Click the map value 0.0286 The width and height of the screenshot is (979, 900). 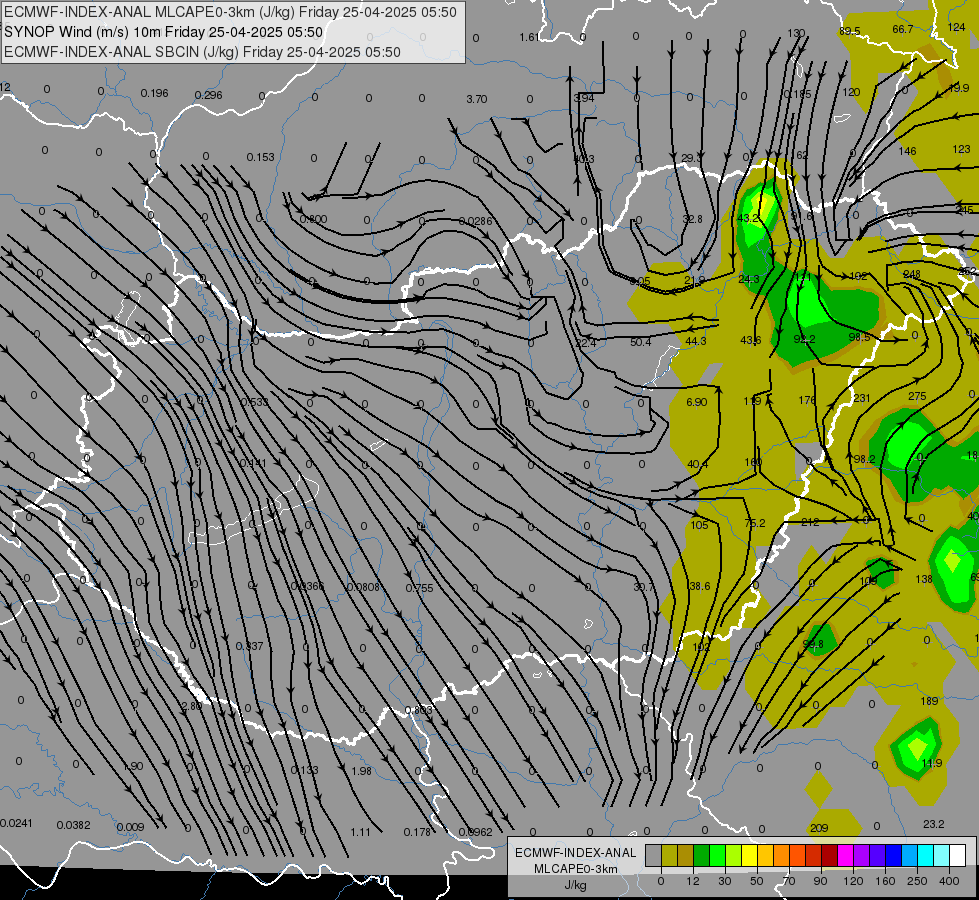coord(475,221)
